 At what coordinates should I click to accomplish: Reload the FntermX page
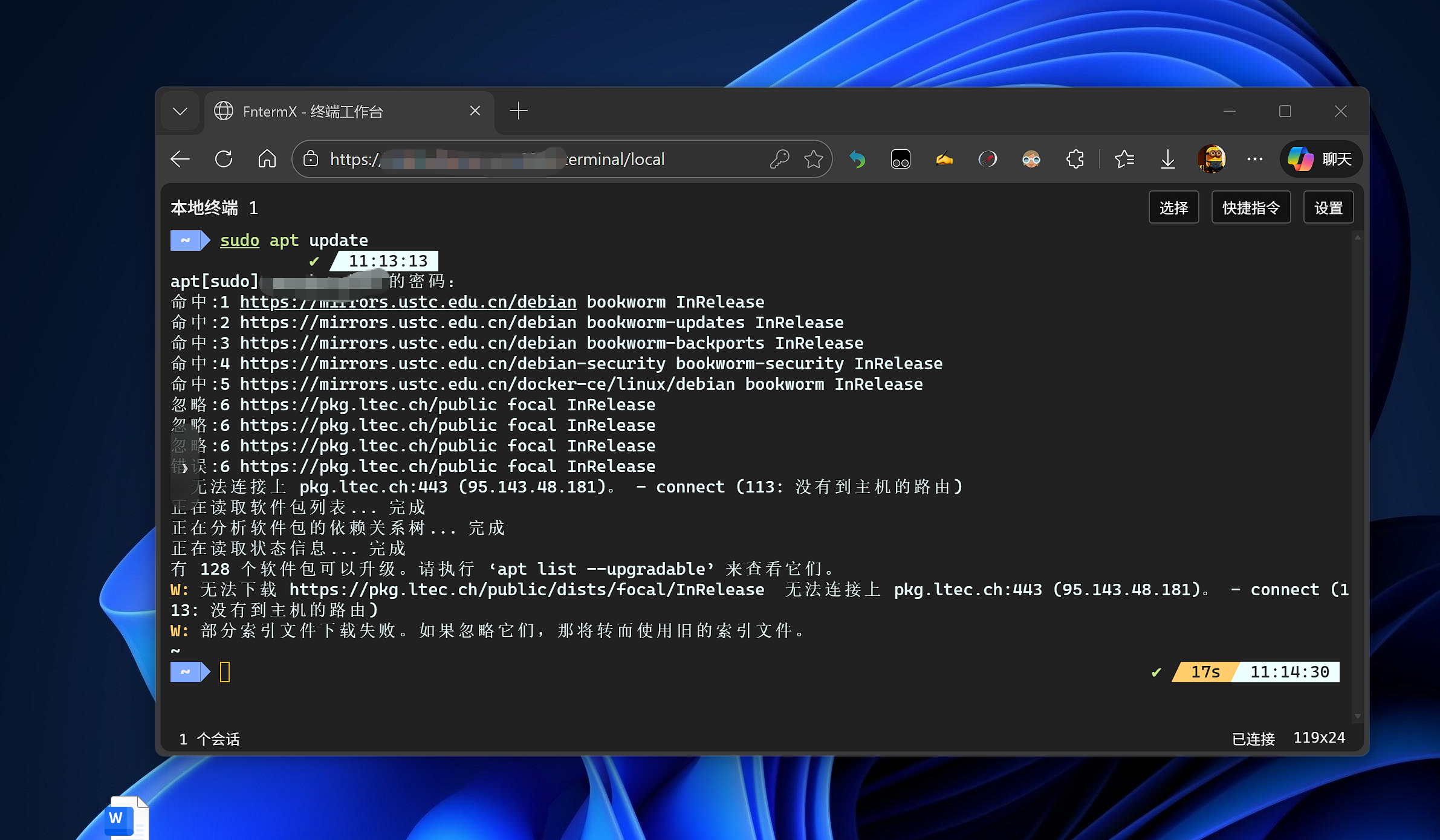[224, 160]
